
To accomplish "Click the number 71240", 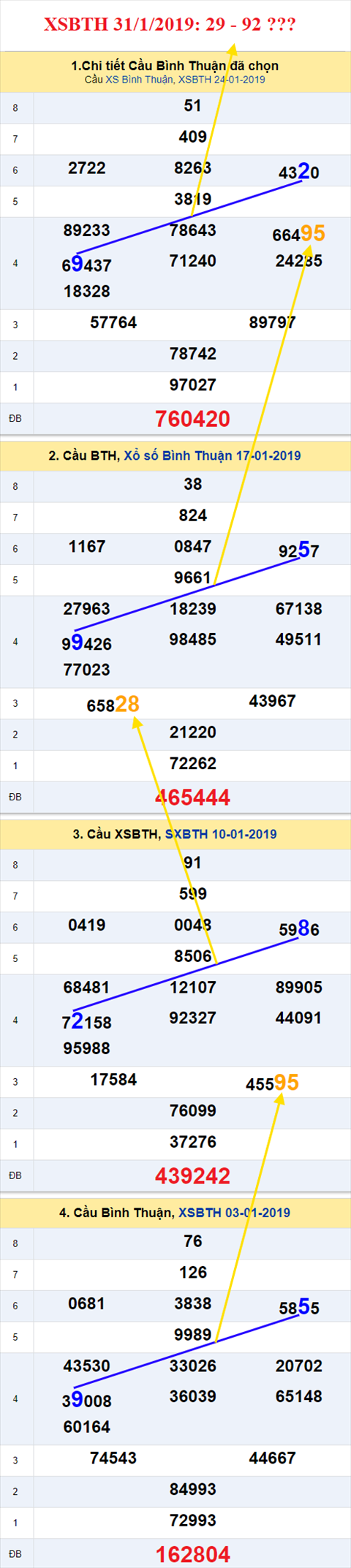I will (x=192, y=261).
